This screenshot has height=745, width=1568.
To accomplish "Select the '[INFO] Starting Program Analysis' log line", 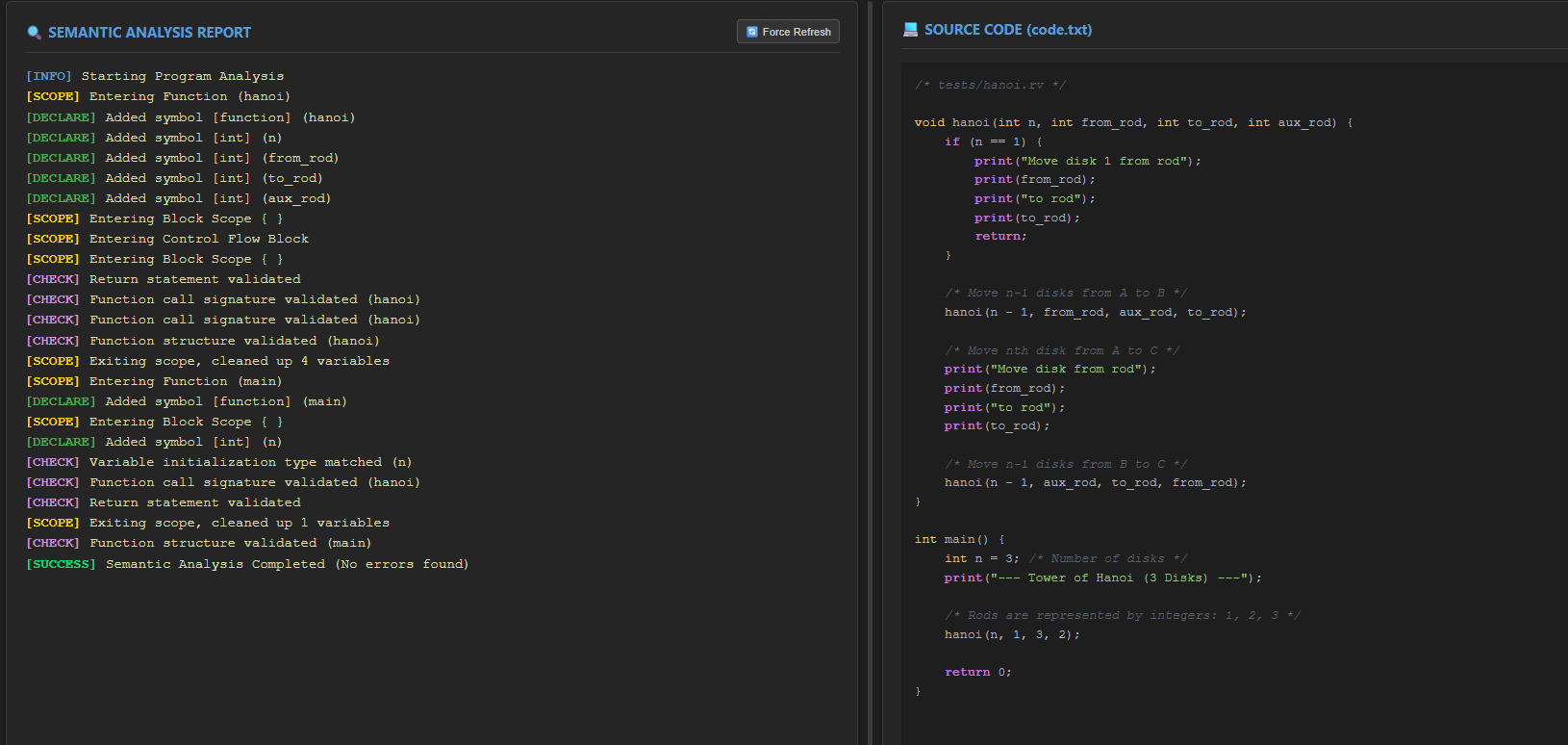I will point(155,76).
